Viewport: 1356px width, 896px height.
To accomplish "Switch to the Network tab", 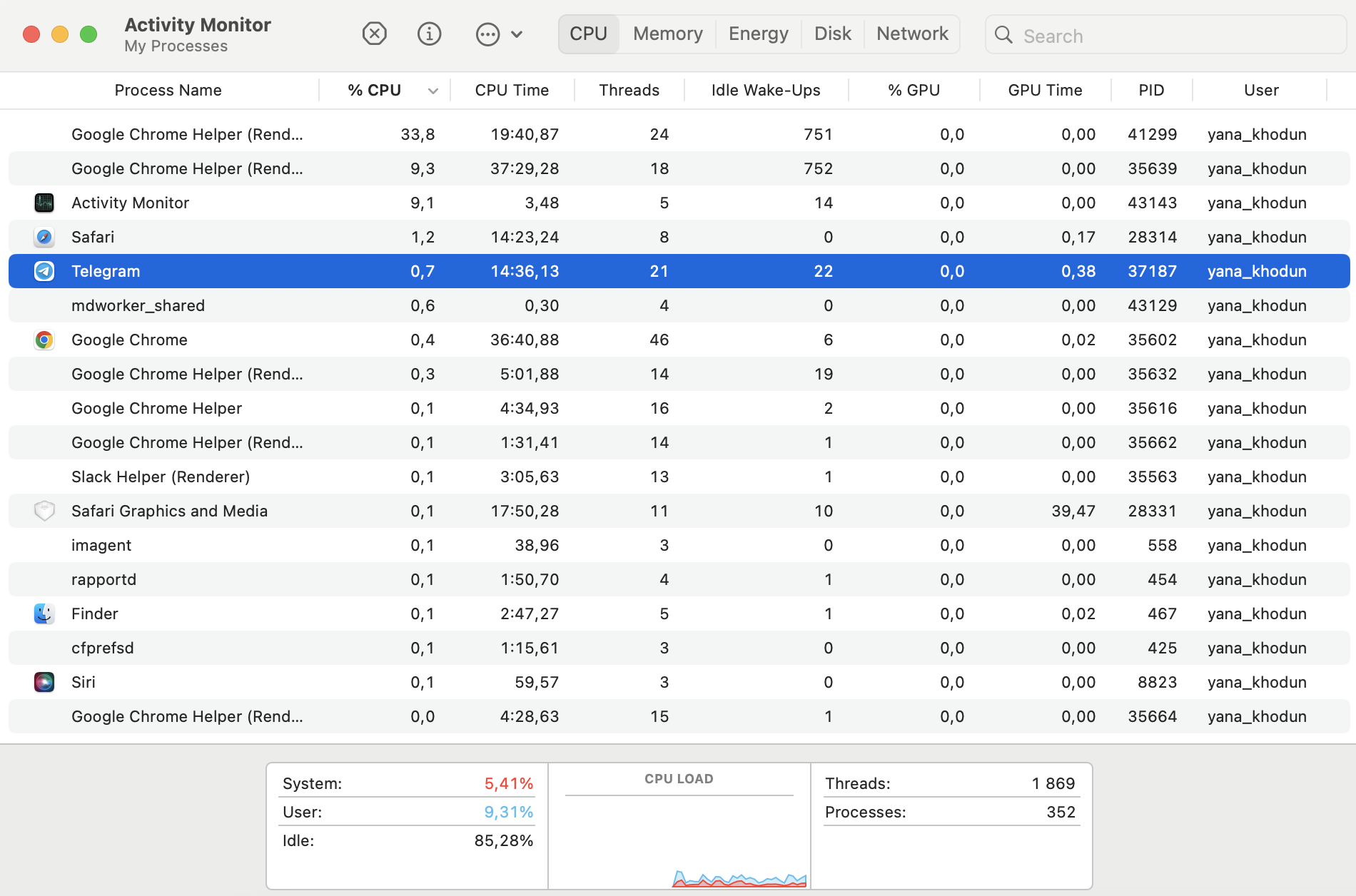I will 911,34.
